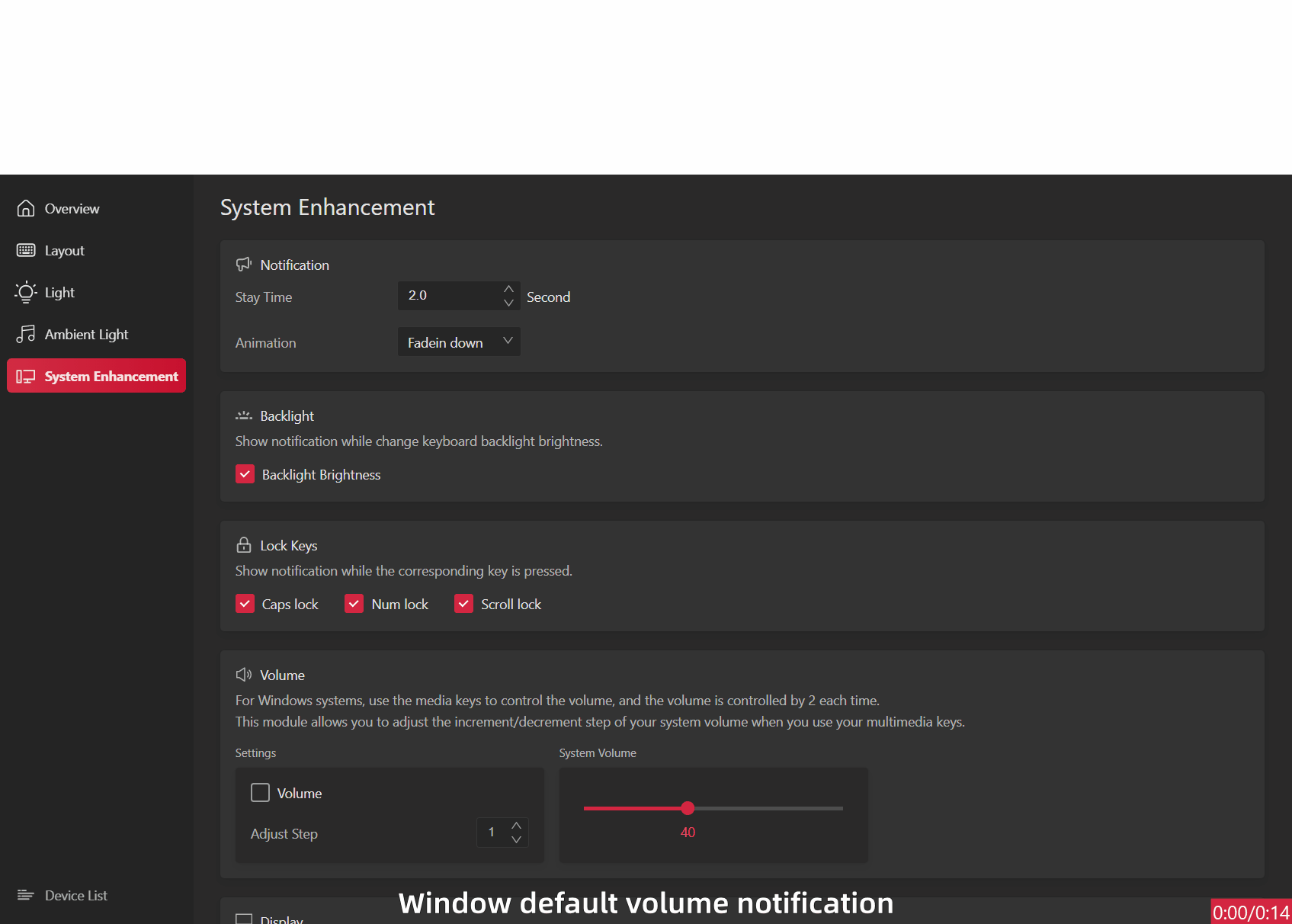The image size is (1292, 924).
Task: Click the Volume speaker icon
Action: tap(244, 675)
